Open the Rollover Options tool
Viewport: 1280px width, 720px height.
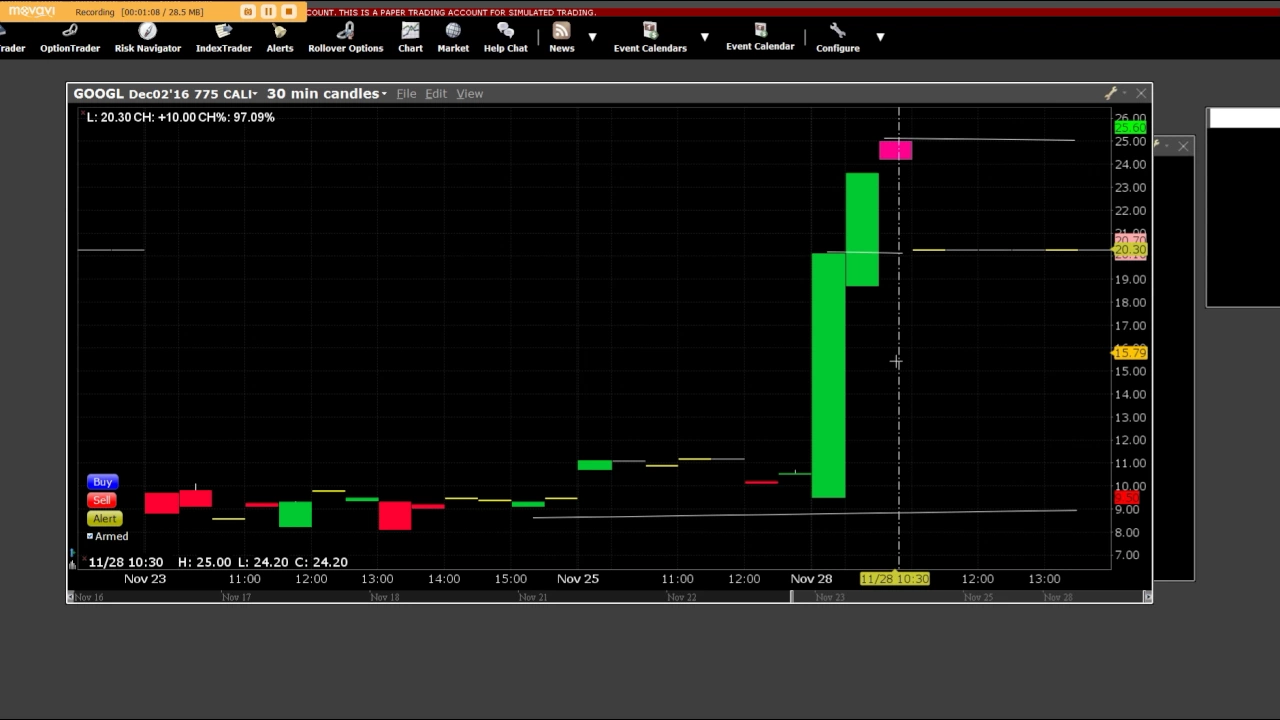[345, 39]
